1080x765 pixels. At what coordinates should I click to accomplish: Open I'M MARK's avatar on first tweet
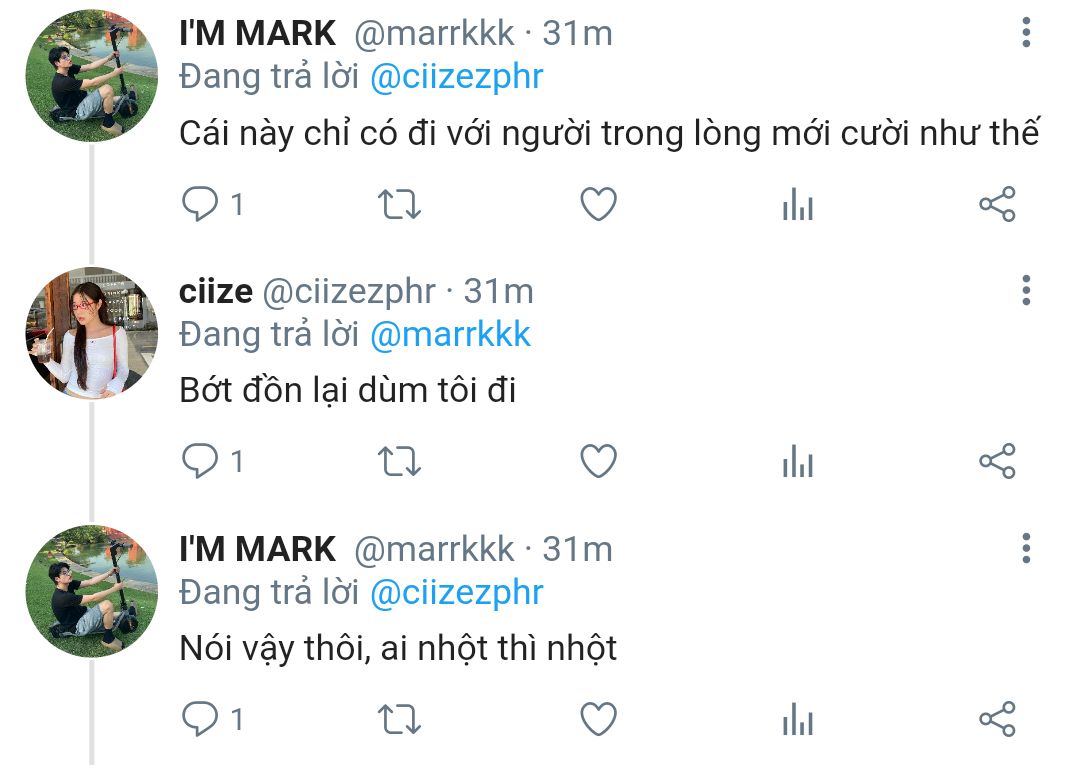click(x=92, y=76)
